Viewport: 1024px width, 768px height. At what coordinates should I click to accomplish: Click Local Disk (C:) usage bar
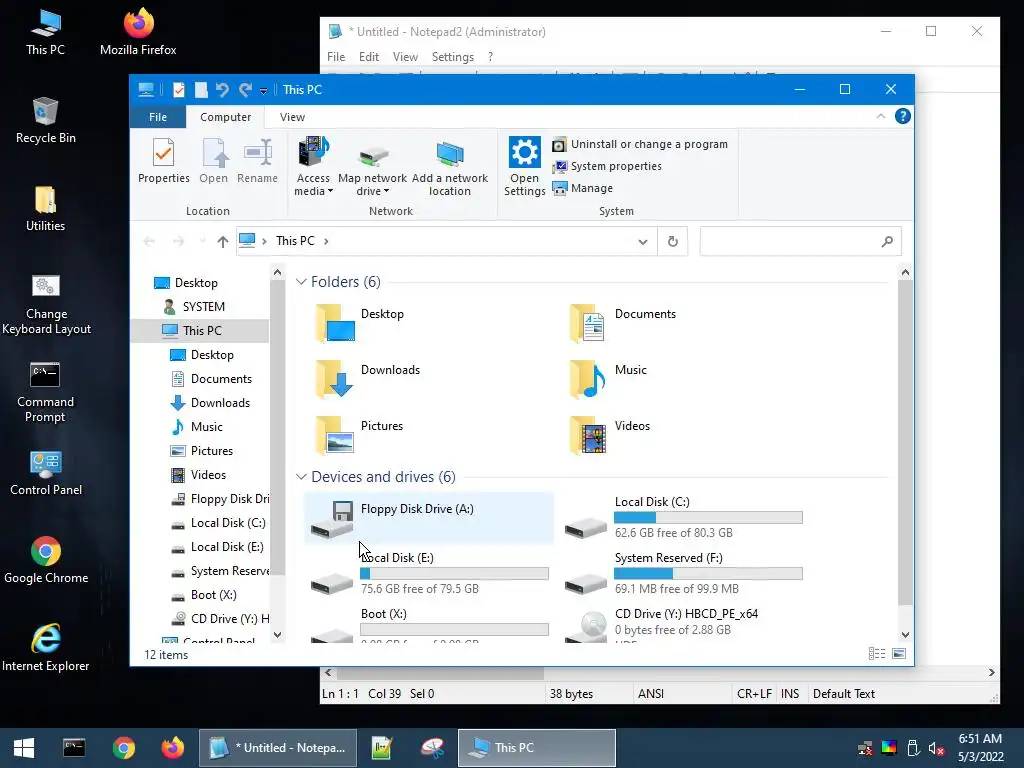pos(708,518)
